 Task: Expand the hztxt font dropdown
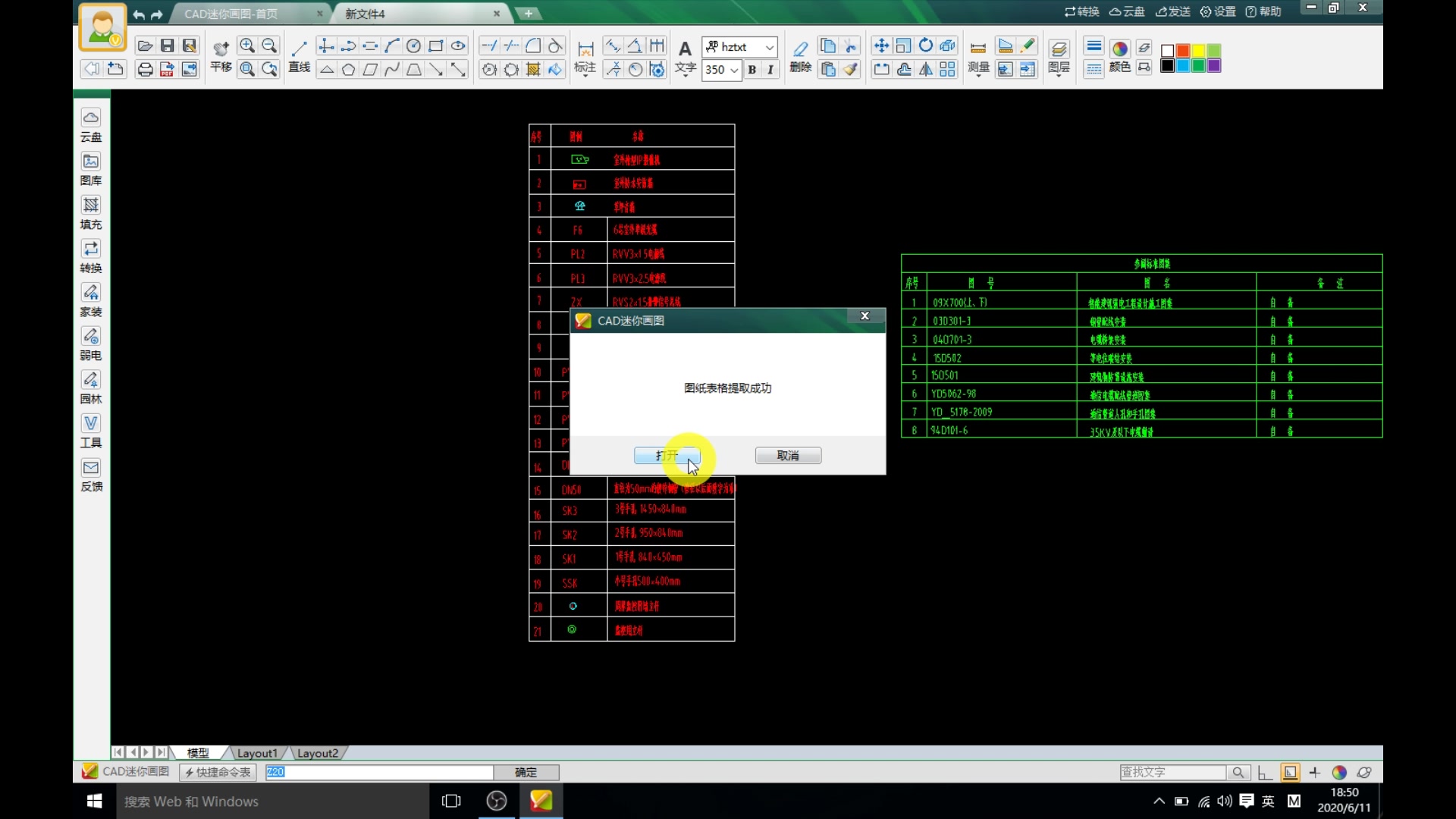point(770,47)
